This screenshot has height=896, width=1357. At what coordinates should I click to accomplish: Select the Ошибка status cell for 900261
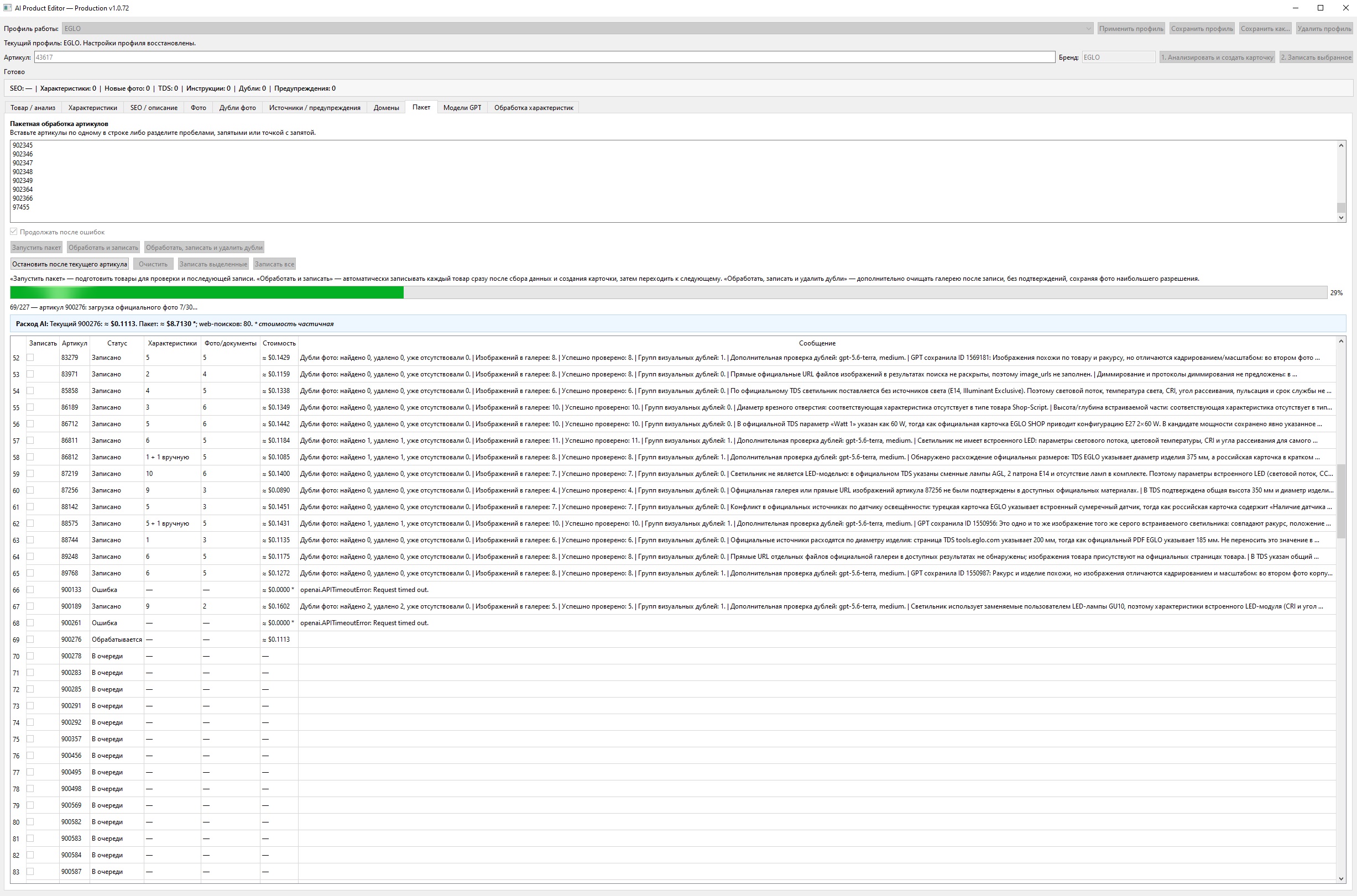click(x=117, y=623)
